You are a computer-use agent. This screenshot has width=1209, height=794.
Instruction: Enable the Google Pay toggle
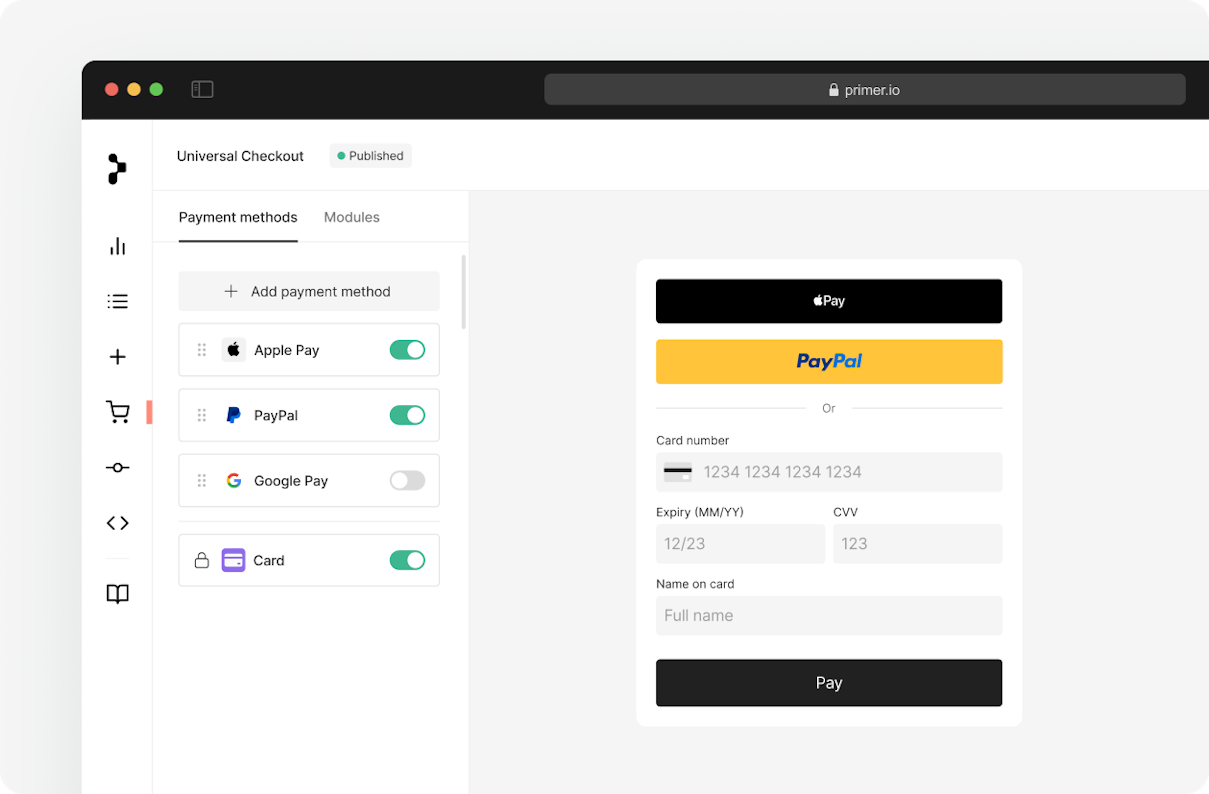point(407,481)
